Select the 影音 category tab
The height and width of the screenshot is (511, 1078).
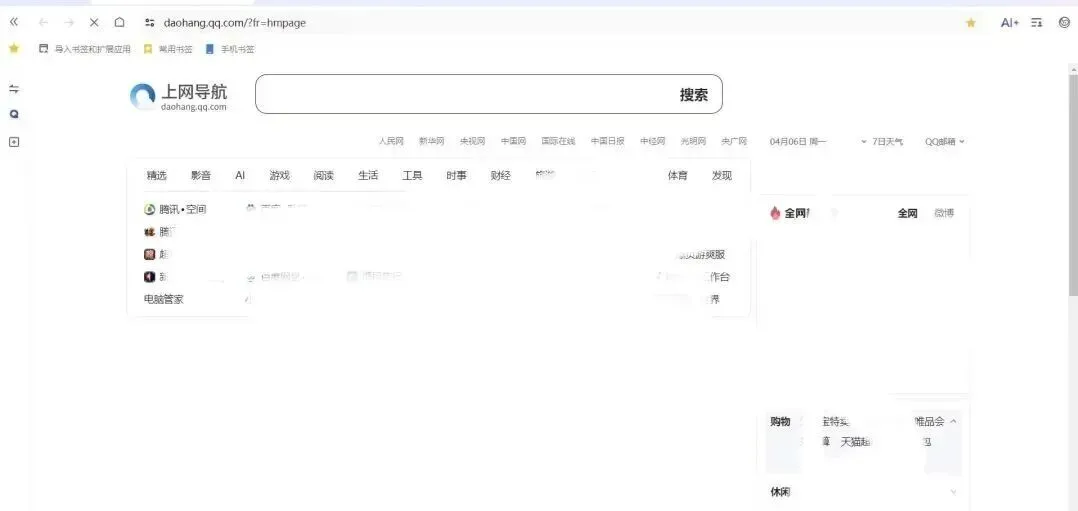(x=201, y=175)
